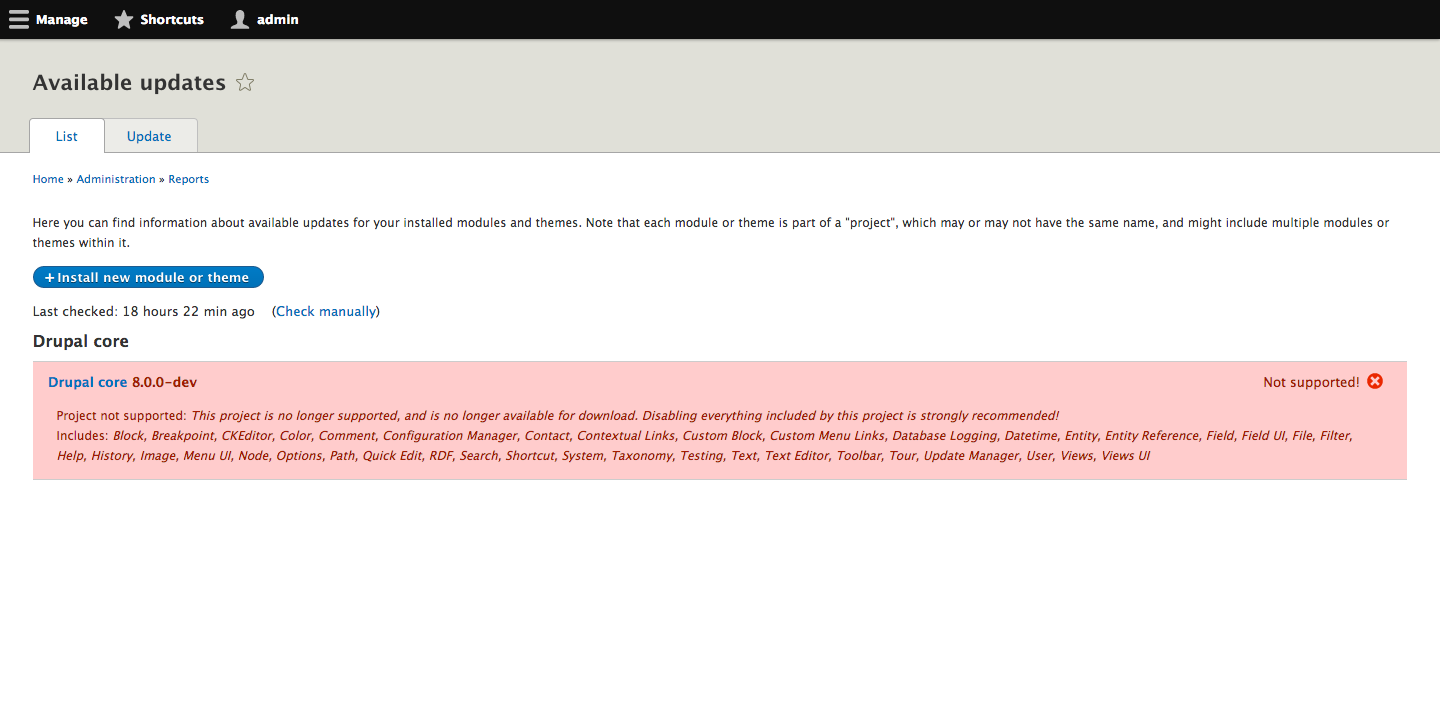The height and width of the screenshot is (706, 1440).
Task: Click the Shortcuts star icon
Action: [123, 19]
